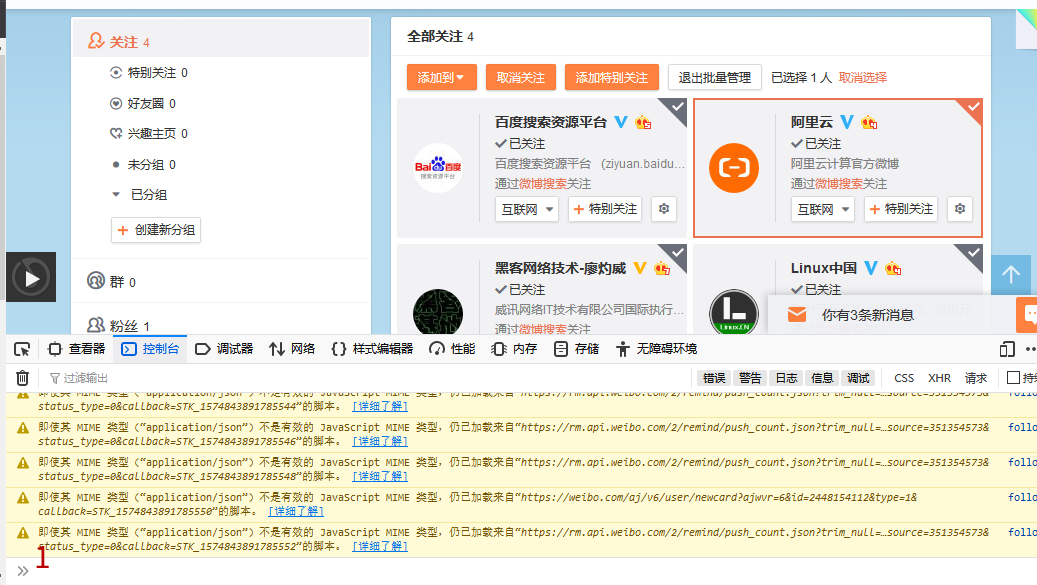The height and width of the screenshot is (585, 1037).
Task: Click the 添加到 dropdown button
Action: (x=441, y=77)
